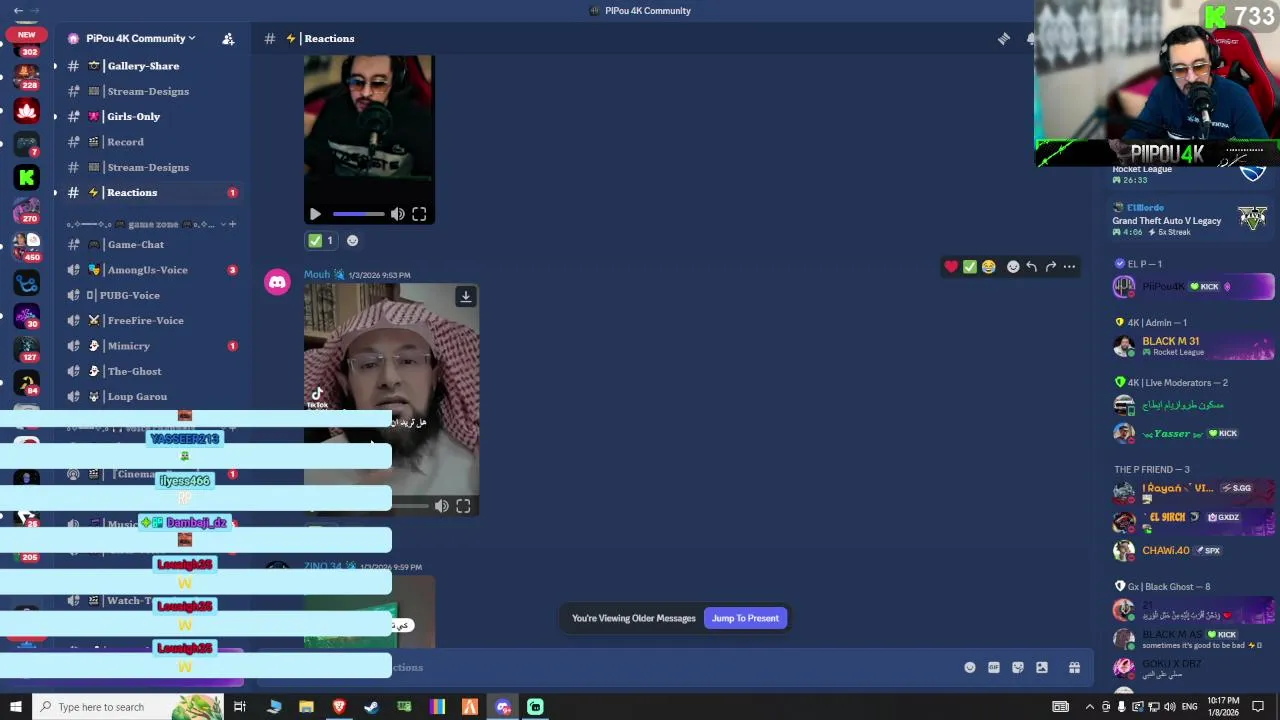Open the GIF picker
This screenshot has width=1280, height=720.
(x=994, y=667)
